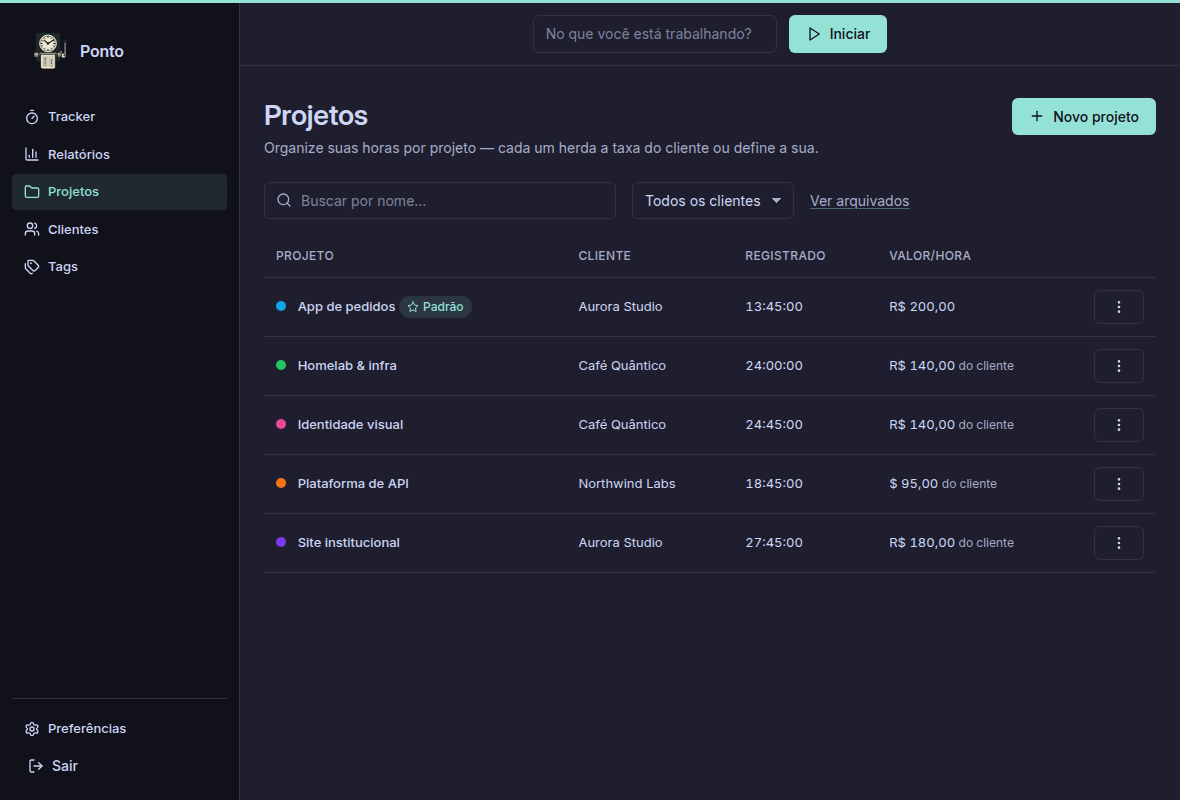Image resolution: width=1180 pixels, height=800 pixels.
Task: Click the Padrão default badge
Action: [x=435, y=307]
